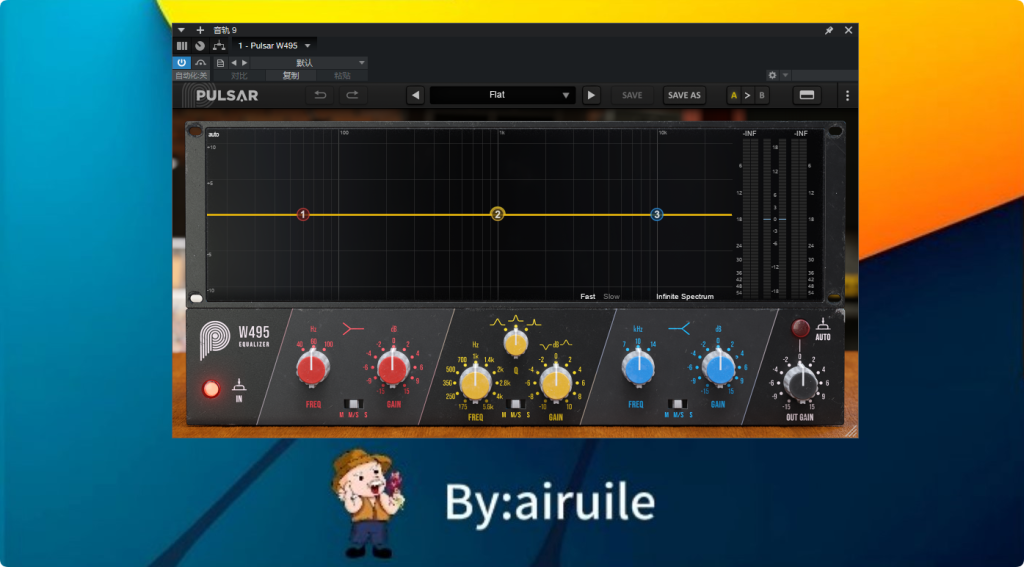Open the three-dot options menu

click(x=847, y=95)
